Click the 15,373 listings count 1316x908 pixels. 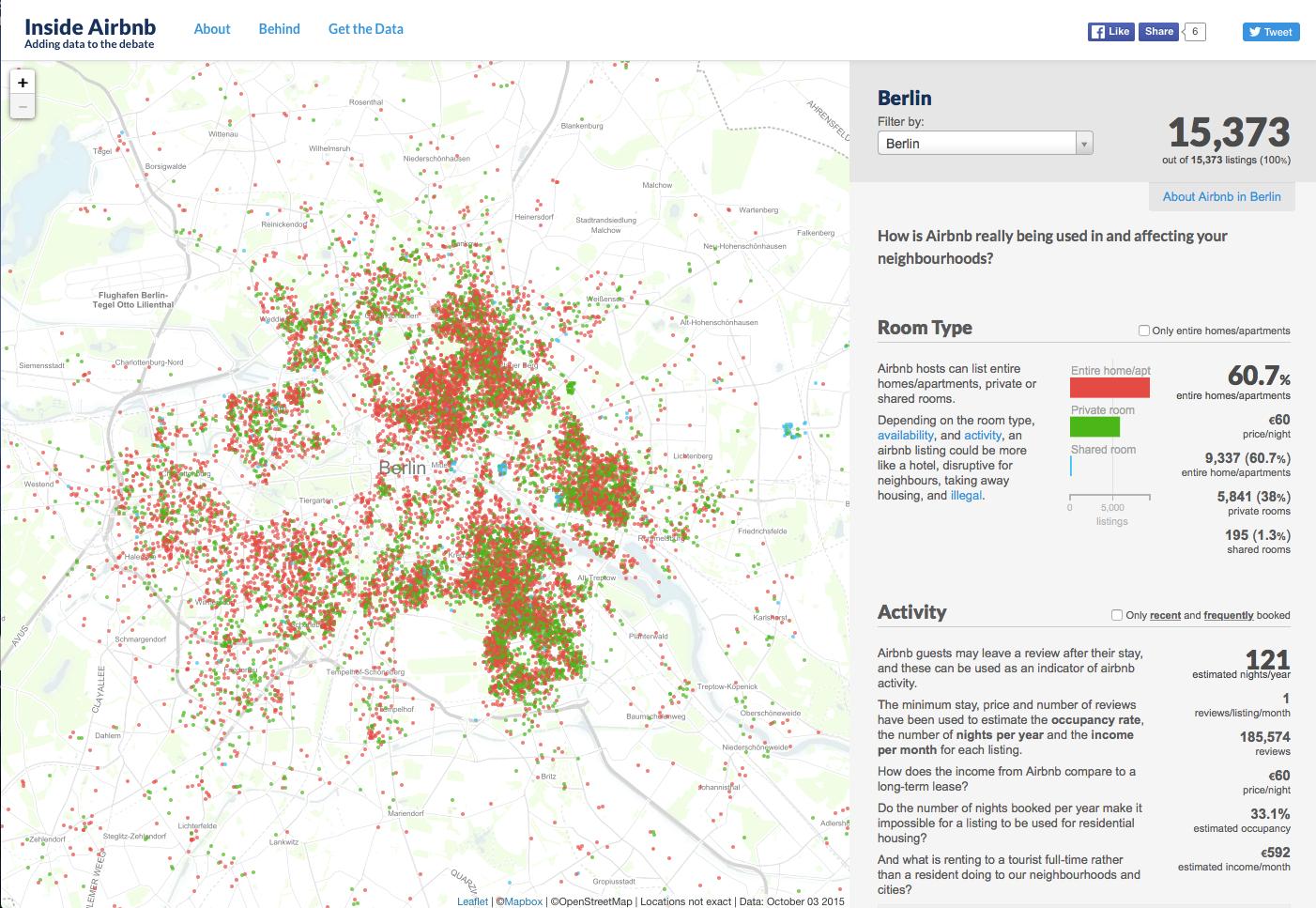point(1229,132)
